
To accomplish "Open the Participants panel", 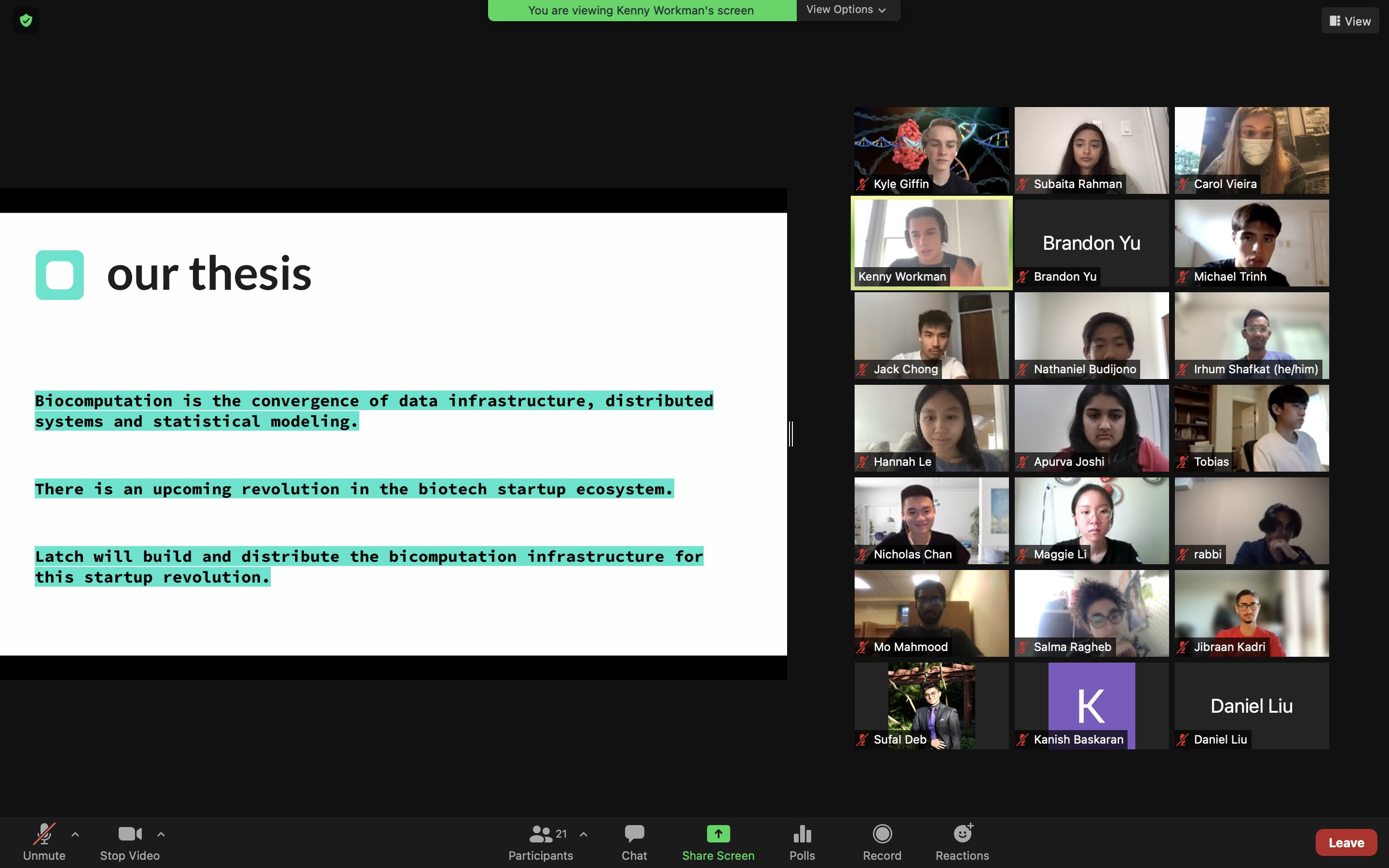I will (x=541, y=841).
